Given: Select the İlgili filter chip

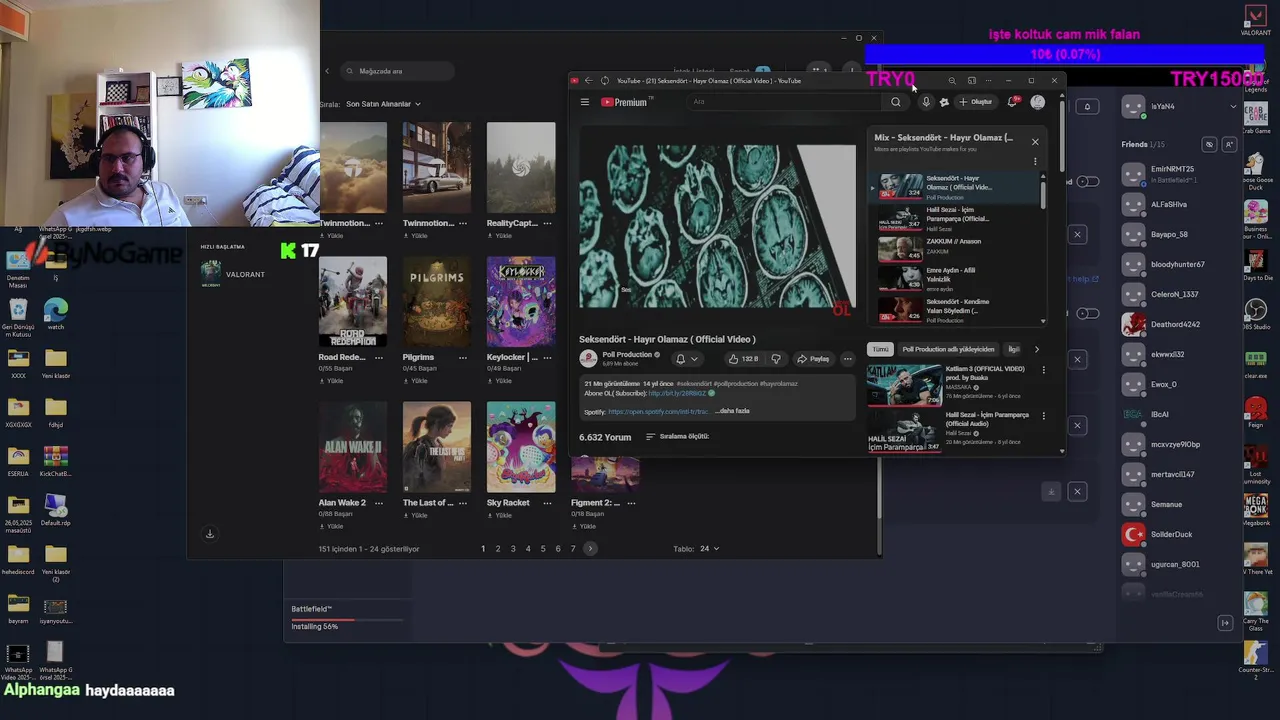Looking at the screenshot, I should (1014, 349).
